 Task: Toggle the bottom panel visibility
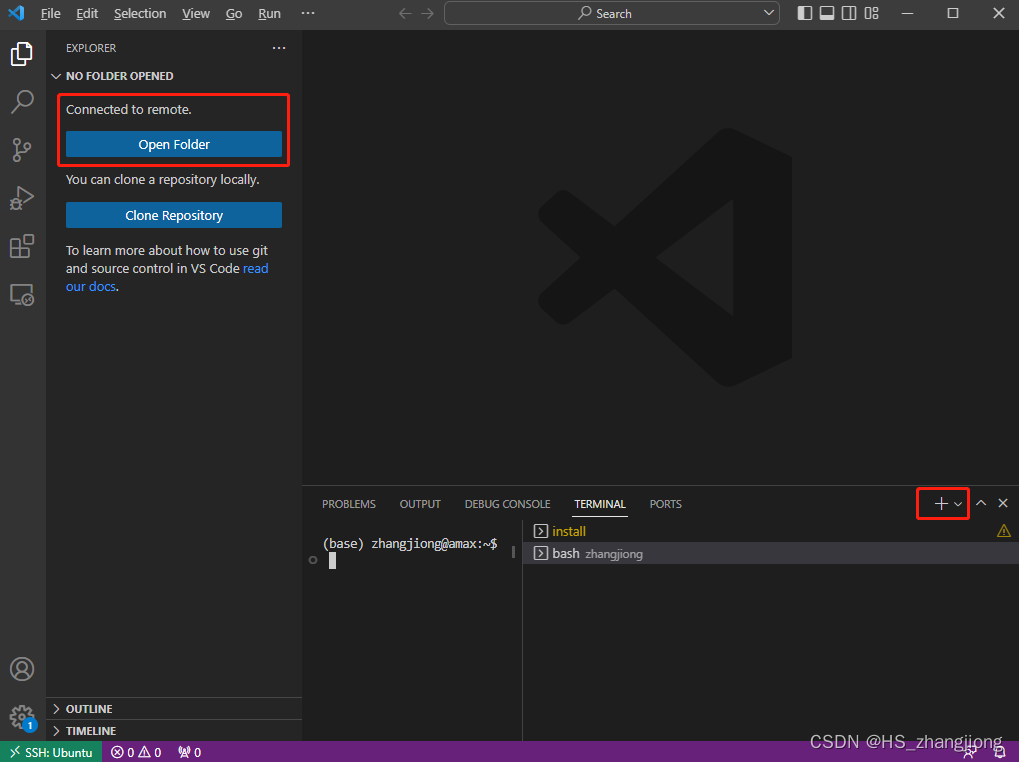pos(827,13)
